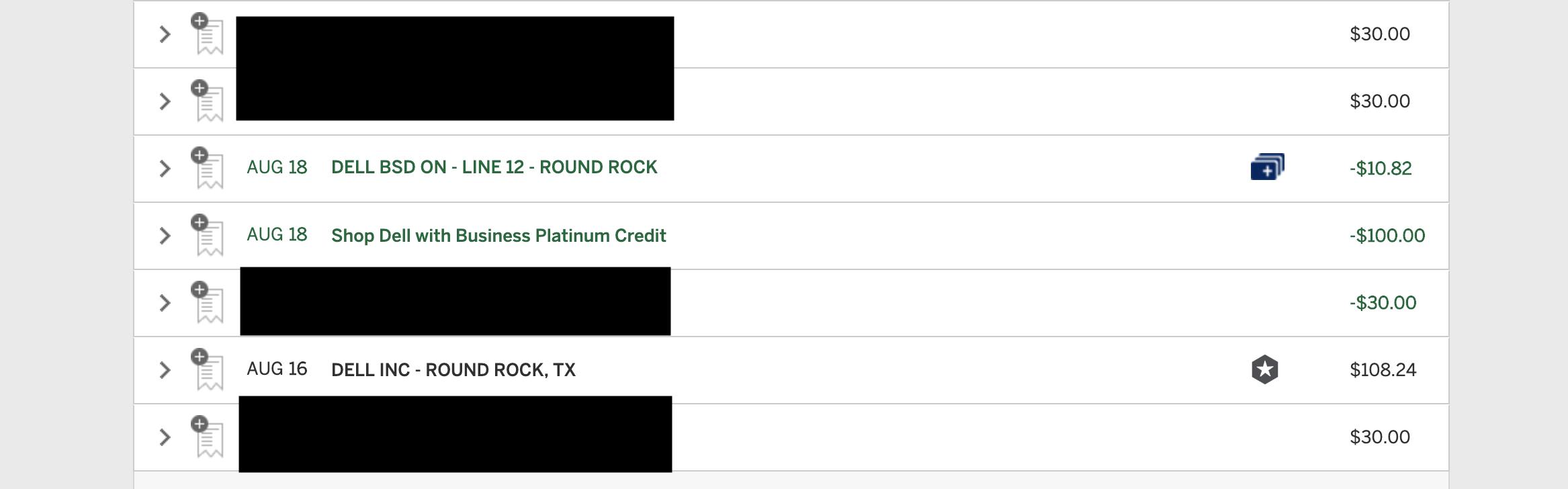Click the $108.24 charge amount
Image resolution: width=1568 pixels, height=489 pixels.
(x=1383, y=370)
